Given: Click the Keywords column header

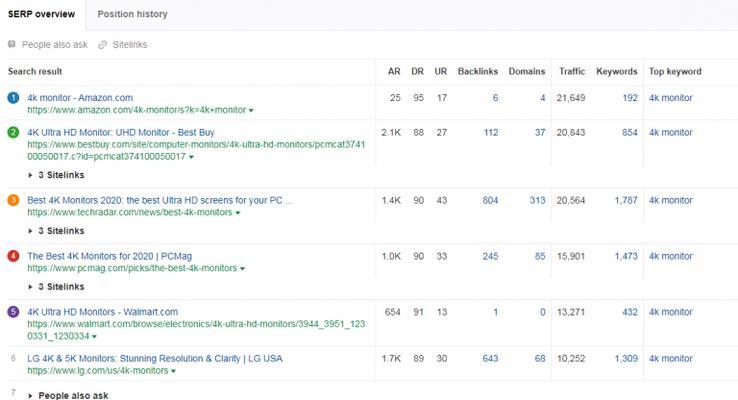Looking at the screenshot, I should [x=617, y=72].
